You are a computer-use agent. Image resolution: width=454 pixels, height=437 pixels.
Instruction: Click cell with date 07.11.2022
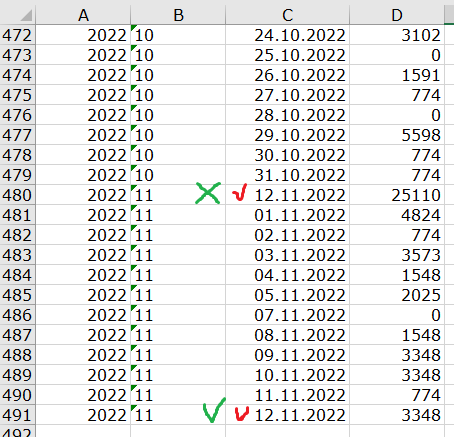click(x=287, y=315)
